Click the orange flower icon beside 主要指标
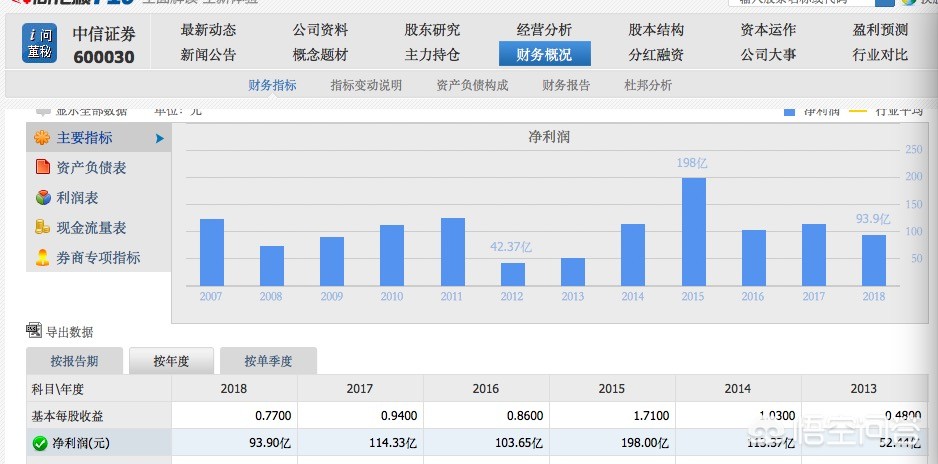 click(x=42, y=138)
